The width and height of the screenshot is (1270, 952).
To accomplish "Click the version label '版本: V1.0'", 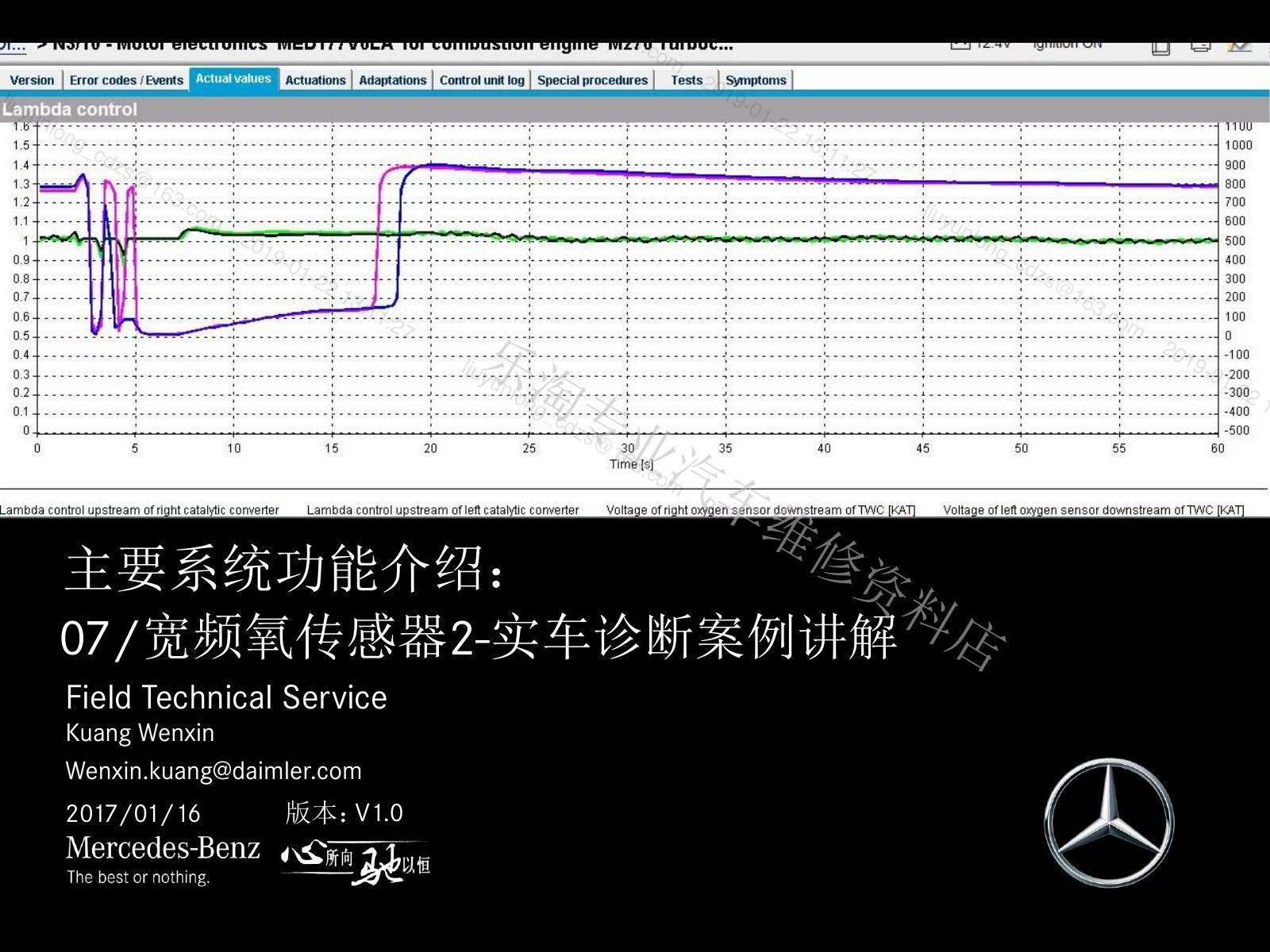I will 344,812.
